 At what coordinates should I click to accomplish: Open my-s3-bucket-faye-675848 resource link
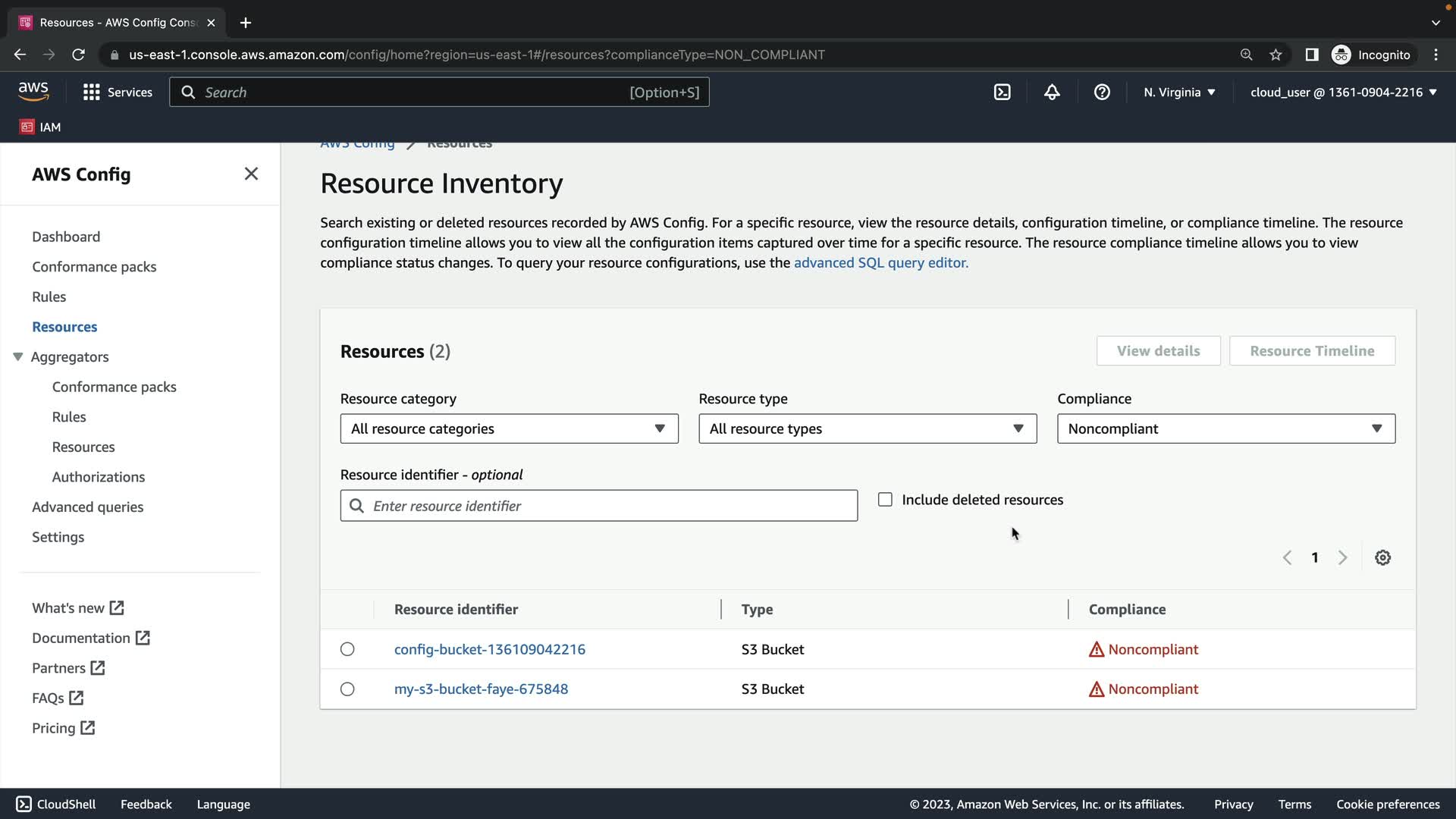pos(481,689)
